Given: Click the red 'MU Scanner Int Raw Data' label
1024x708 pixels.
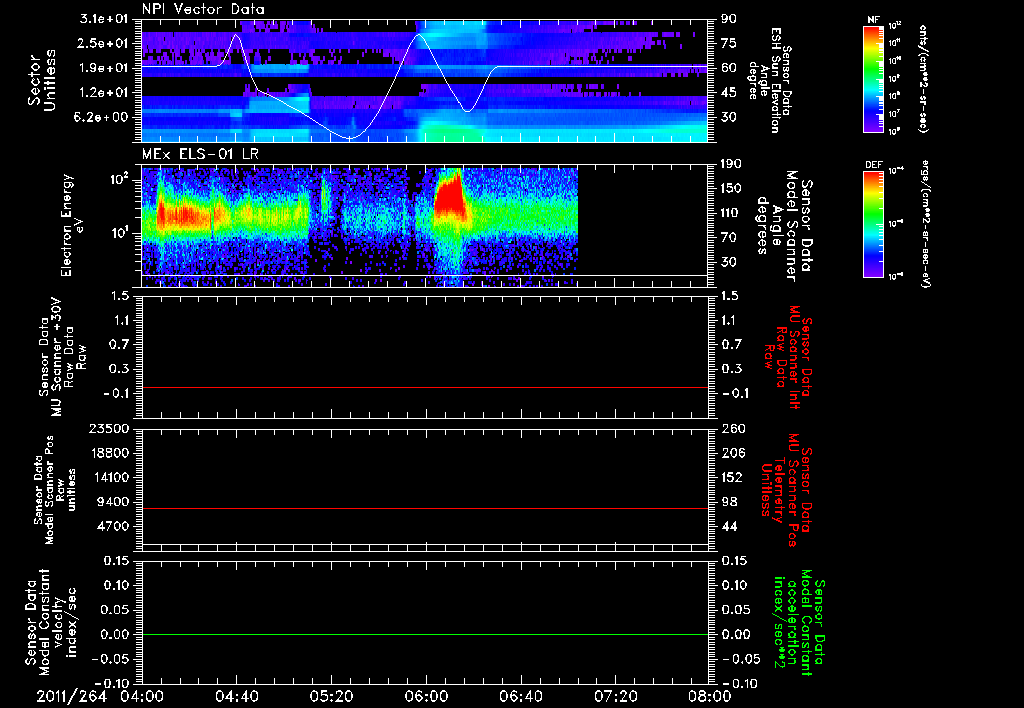Looking at the screenshot, I should (x=788, y=357).
